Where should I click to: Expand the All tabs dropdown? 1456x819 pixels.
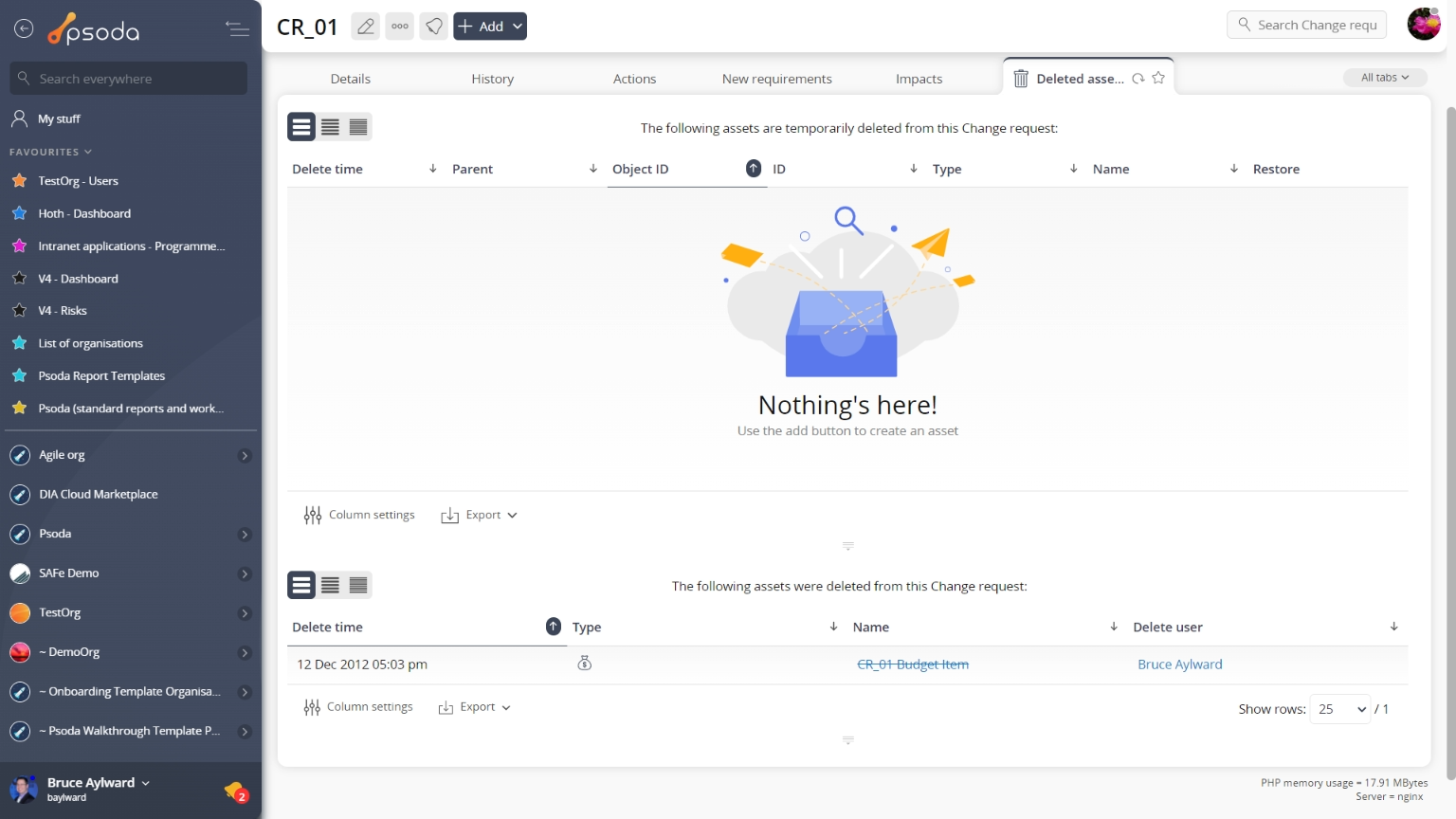pyautogui.click(x=1384, y=78)
